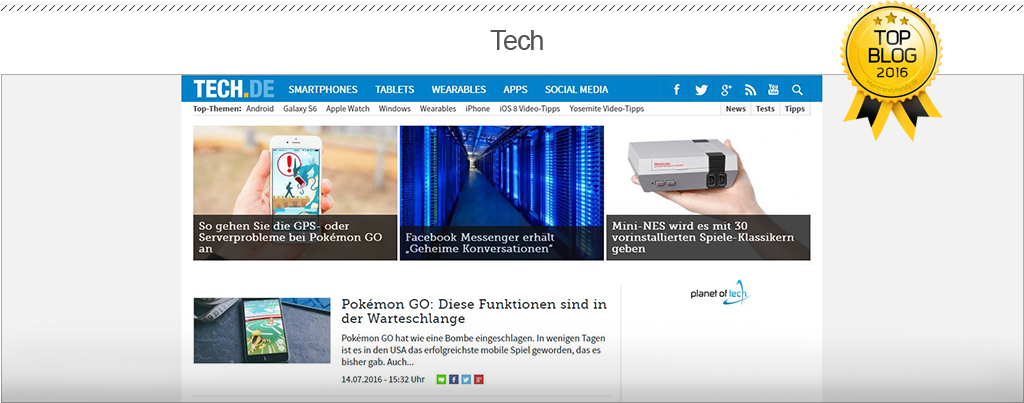Open the Apps menu
1024x403 pixels.
click(515, 89)
